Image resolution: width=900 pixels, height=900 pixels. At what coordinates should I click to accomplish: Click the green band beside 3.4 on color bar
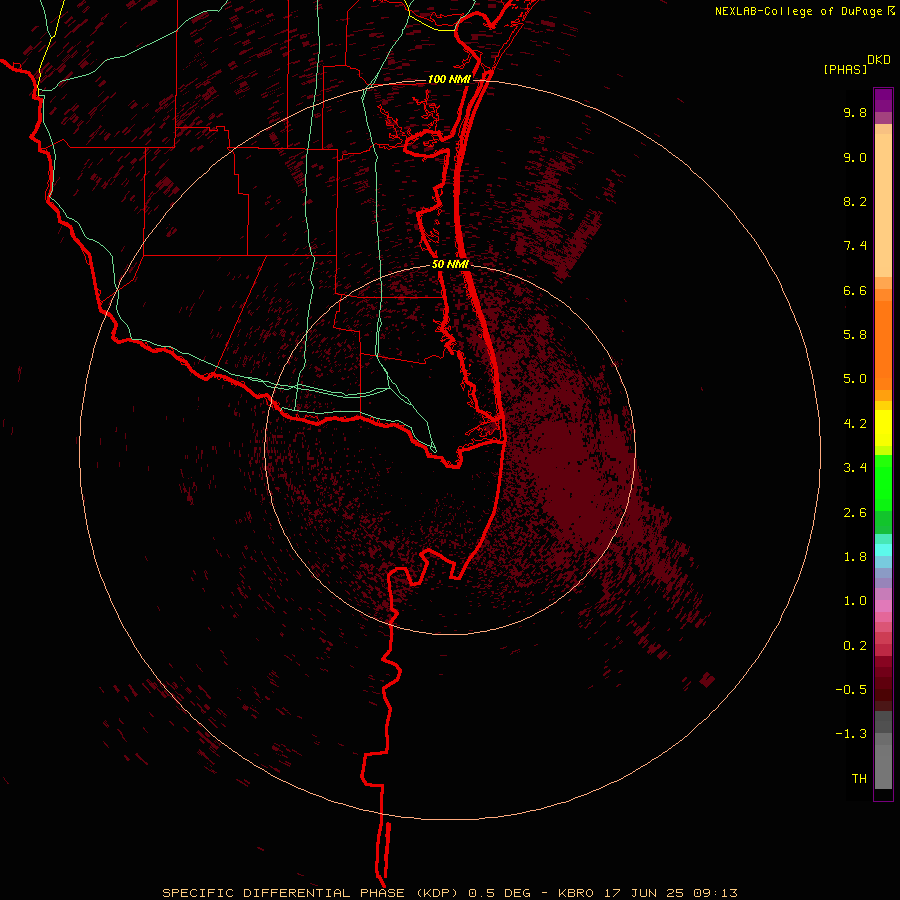point(883,482)
